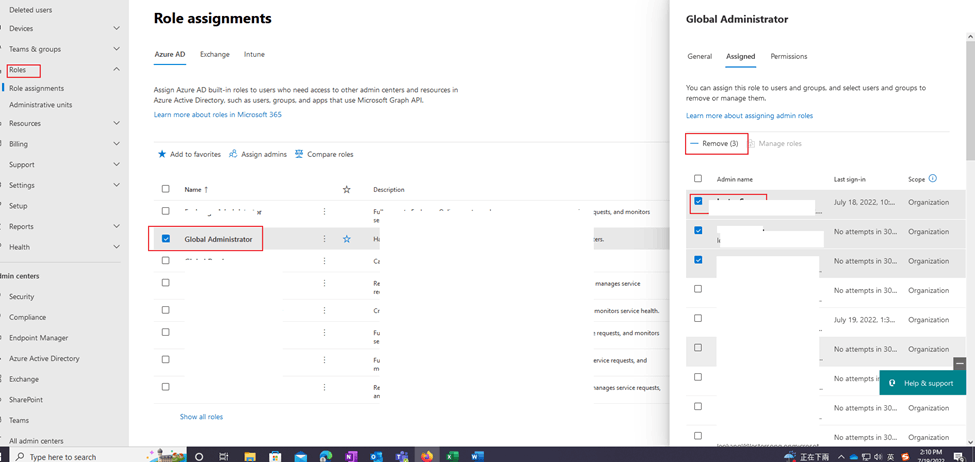Expand the Resources navigation section
This screenshot has height=462, width=975.
click(117, 124)
